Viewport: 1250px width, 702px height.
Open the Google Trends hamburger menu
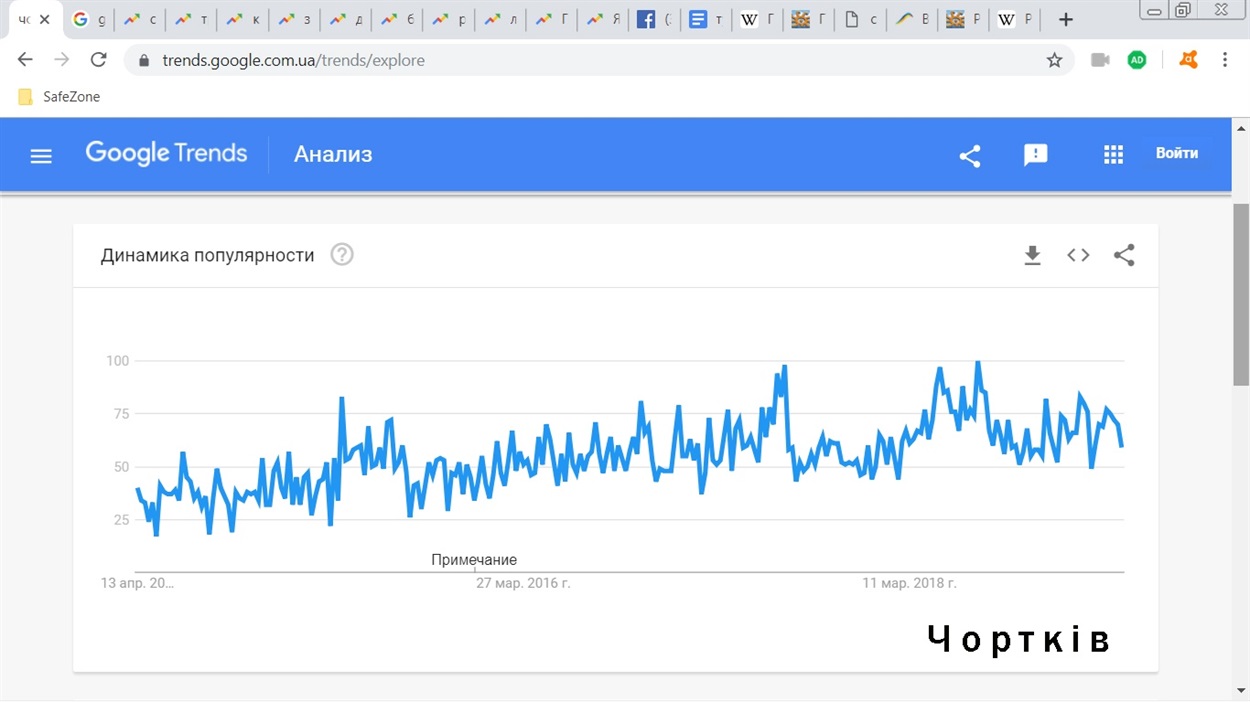[41, 155]
